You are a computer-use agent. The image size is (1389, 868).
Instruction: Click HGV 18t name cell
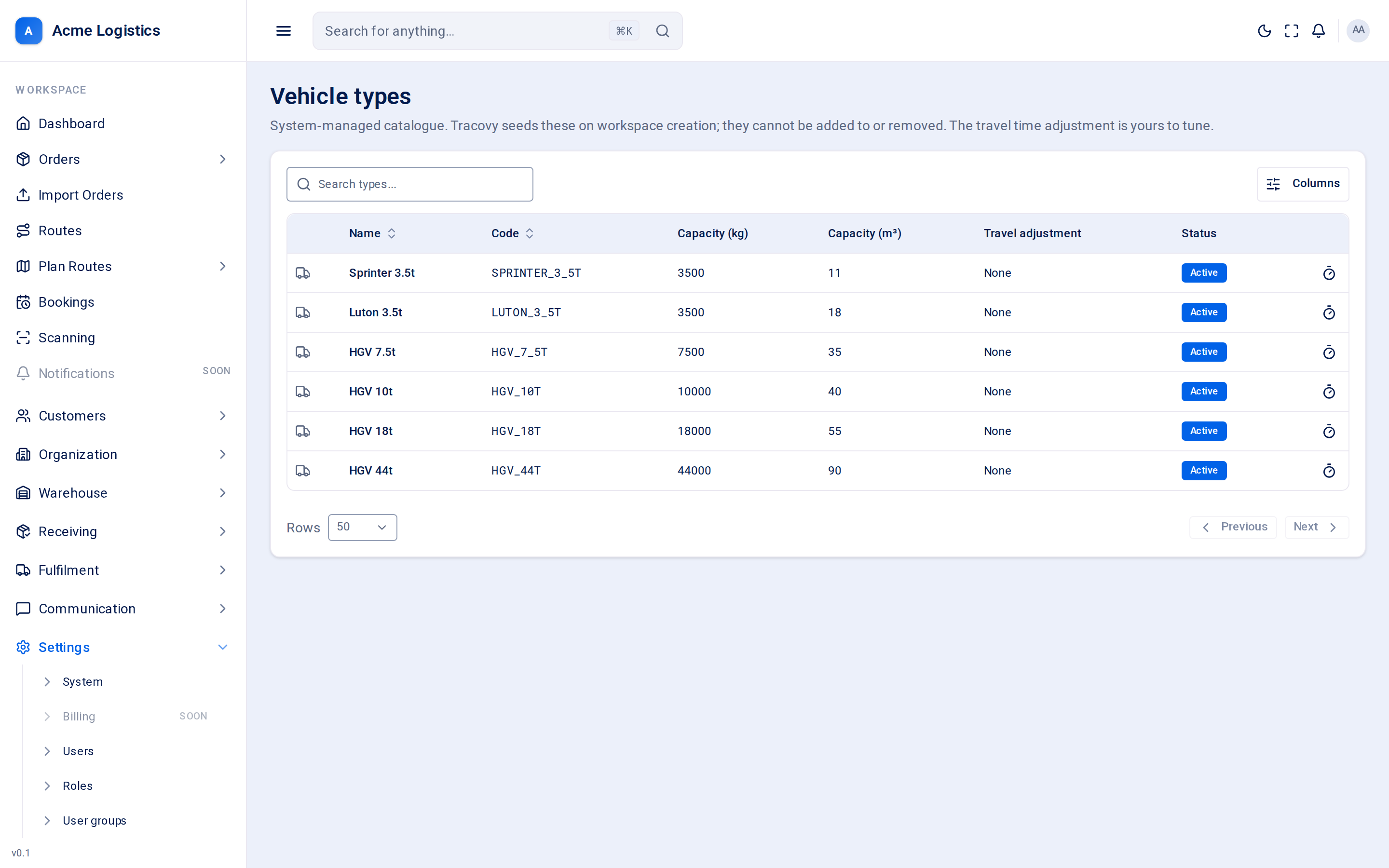point(371,431)
